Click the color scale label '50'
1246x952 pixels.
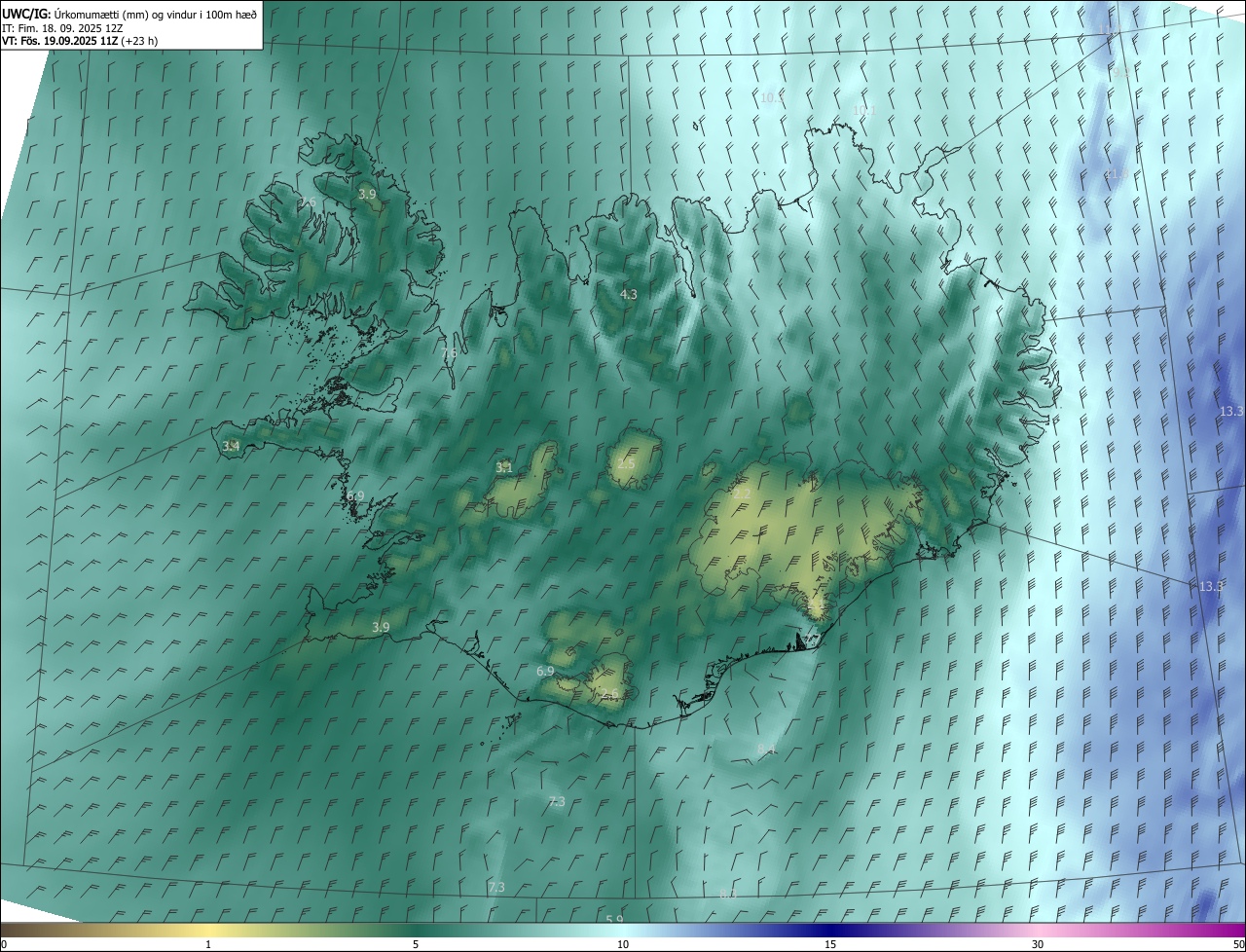coord(1238,944)
